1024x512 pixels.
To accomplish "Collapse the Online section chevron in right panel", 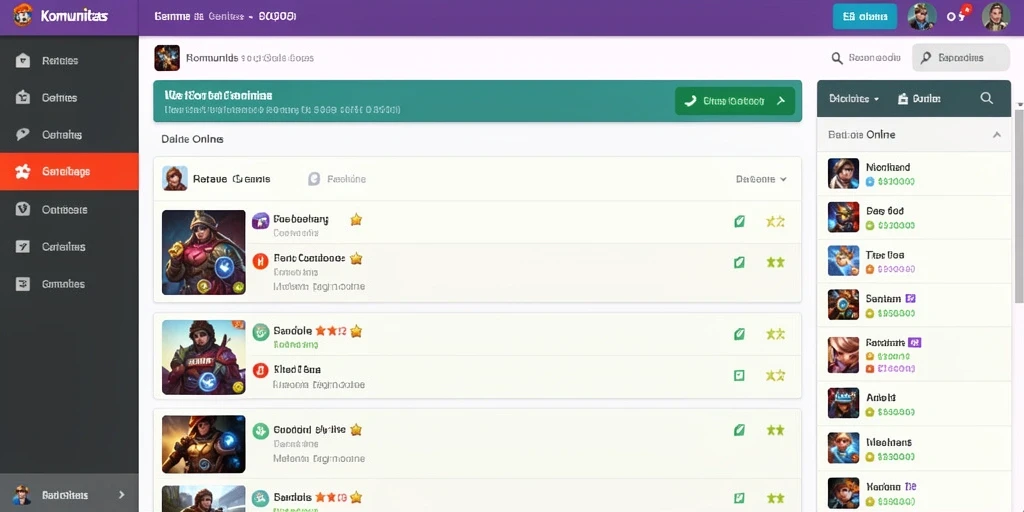I will [x=997, y=135].
